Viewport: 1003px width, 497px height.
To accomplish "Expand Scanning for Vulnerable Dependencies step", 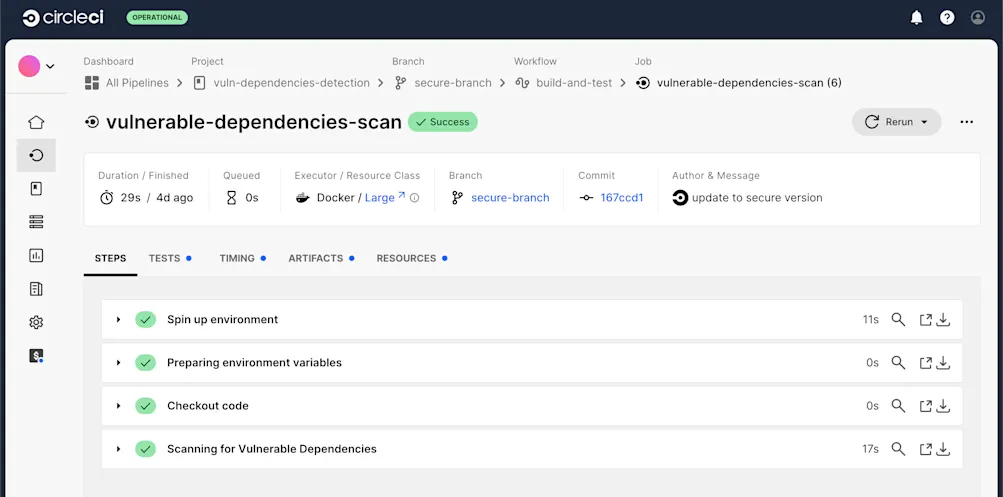I will click(x=118, y=449).
